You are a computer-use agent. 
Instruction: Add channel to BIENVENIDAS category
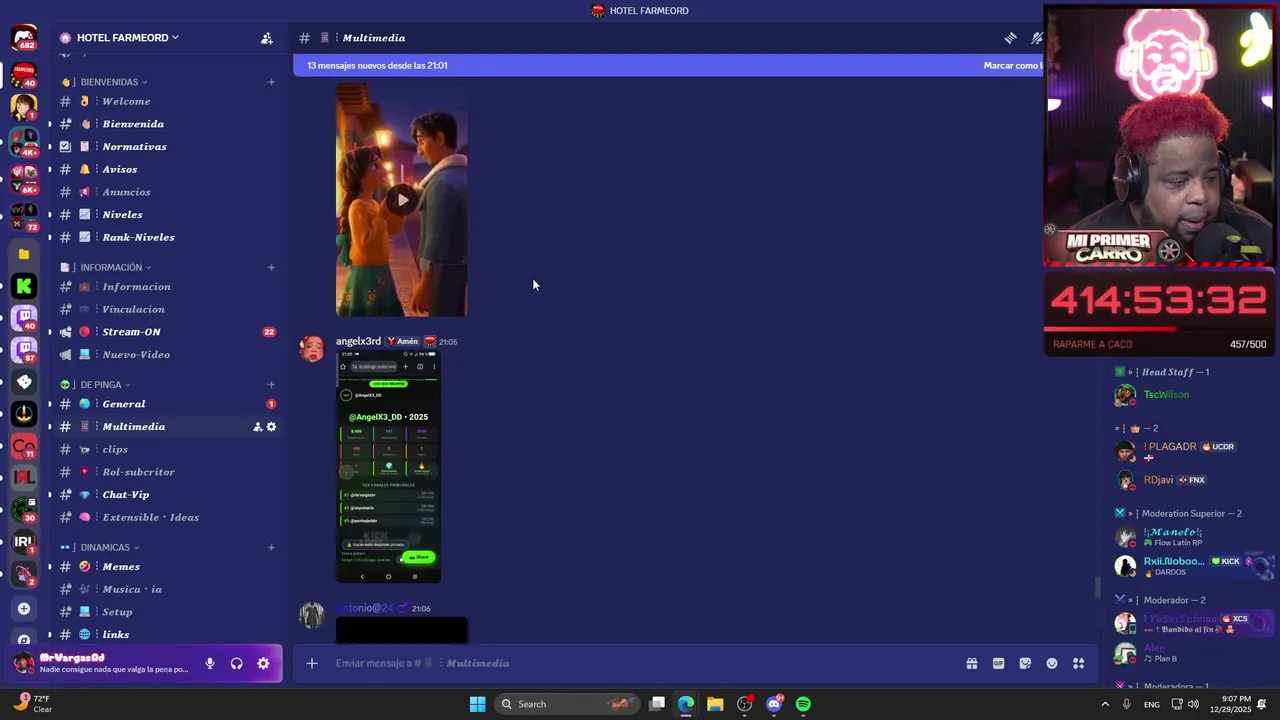tap(271, 82)
